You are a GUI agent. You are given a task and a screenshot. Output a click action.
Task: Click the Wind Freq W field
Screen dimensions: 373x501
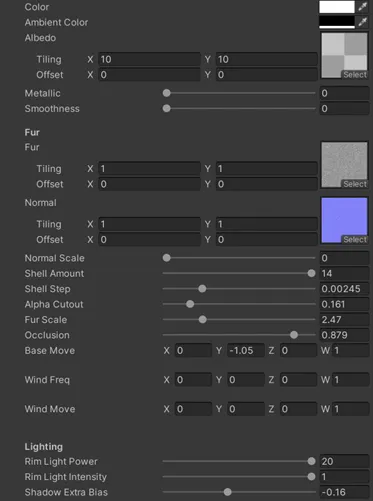coord(350,380)
